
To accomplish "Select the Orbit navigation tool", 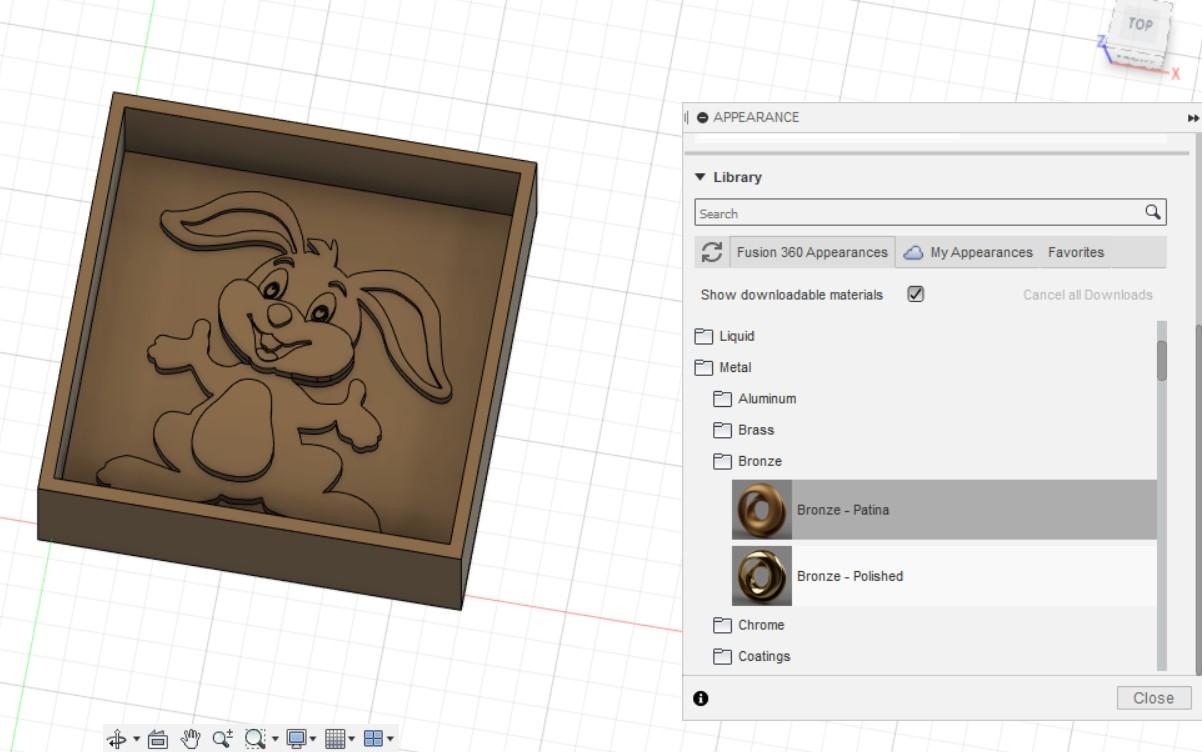I will (x=117, y=739).
